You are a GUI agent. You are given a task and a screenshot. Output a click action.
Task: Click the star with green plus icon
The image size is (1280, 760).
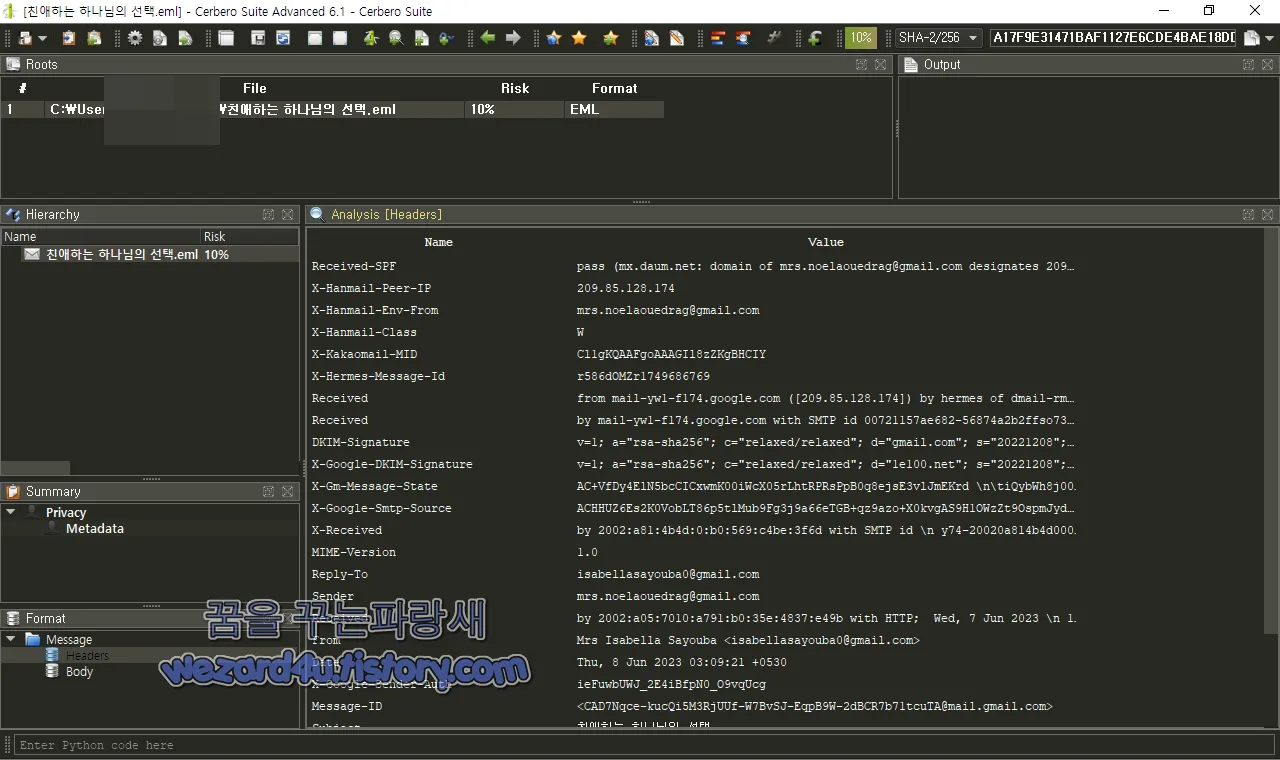(x=610, y=38)
